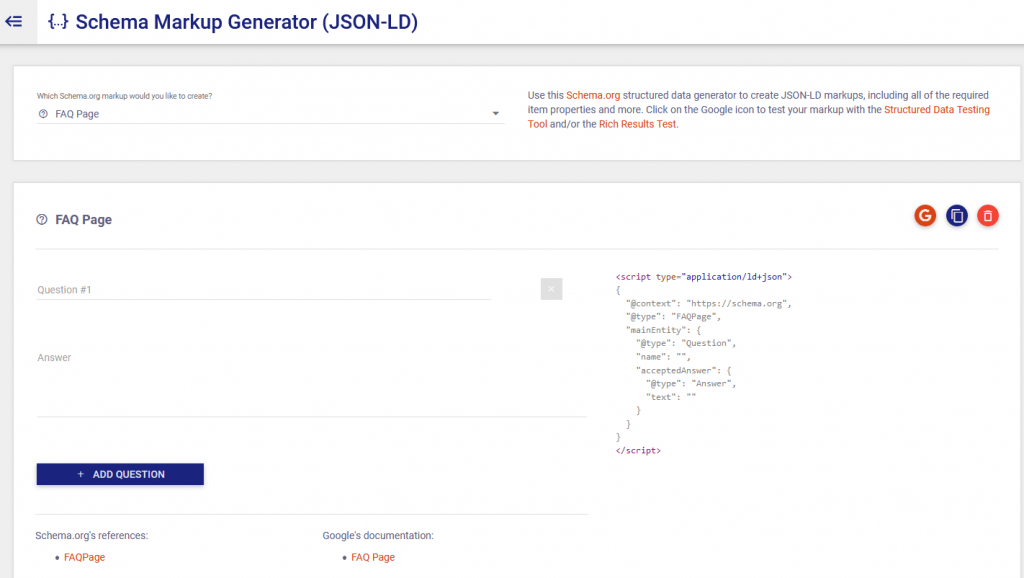1024x578 pixels.
Task: Test markup with Google icon
Action: [x=925, y=216]
